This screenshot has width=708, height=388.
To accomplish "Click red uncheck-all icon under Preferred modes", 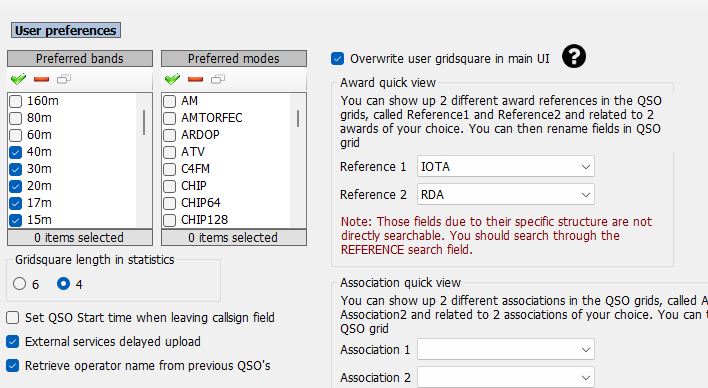I will [x=196, y=79].
